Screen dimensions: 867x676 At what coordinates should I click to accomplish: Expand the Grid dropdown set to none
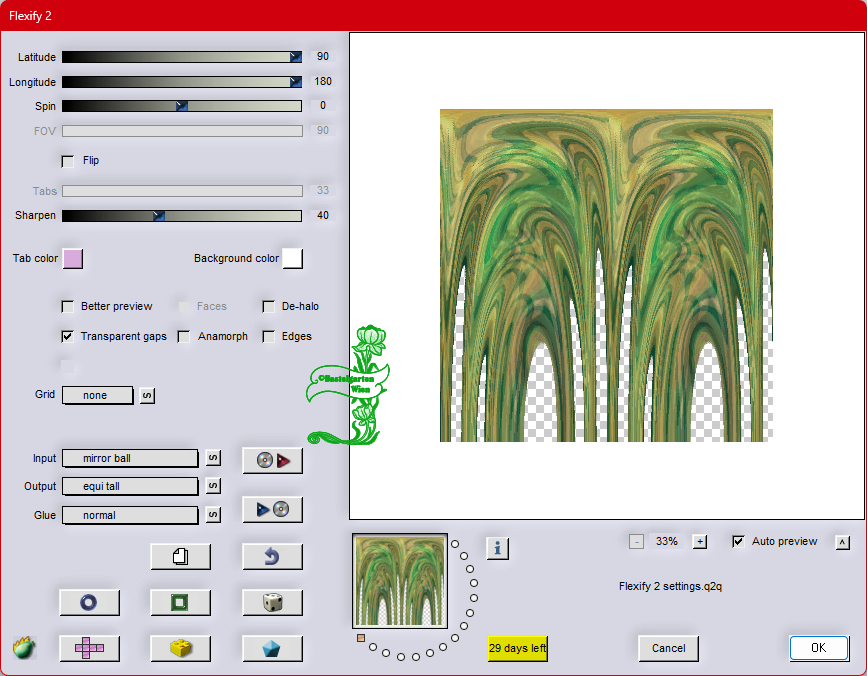[98, 395]
